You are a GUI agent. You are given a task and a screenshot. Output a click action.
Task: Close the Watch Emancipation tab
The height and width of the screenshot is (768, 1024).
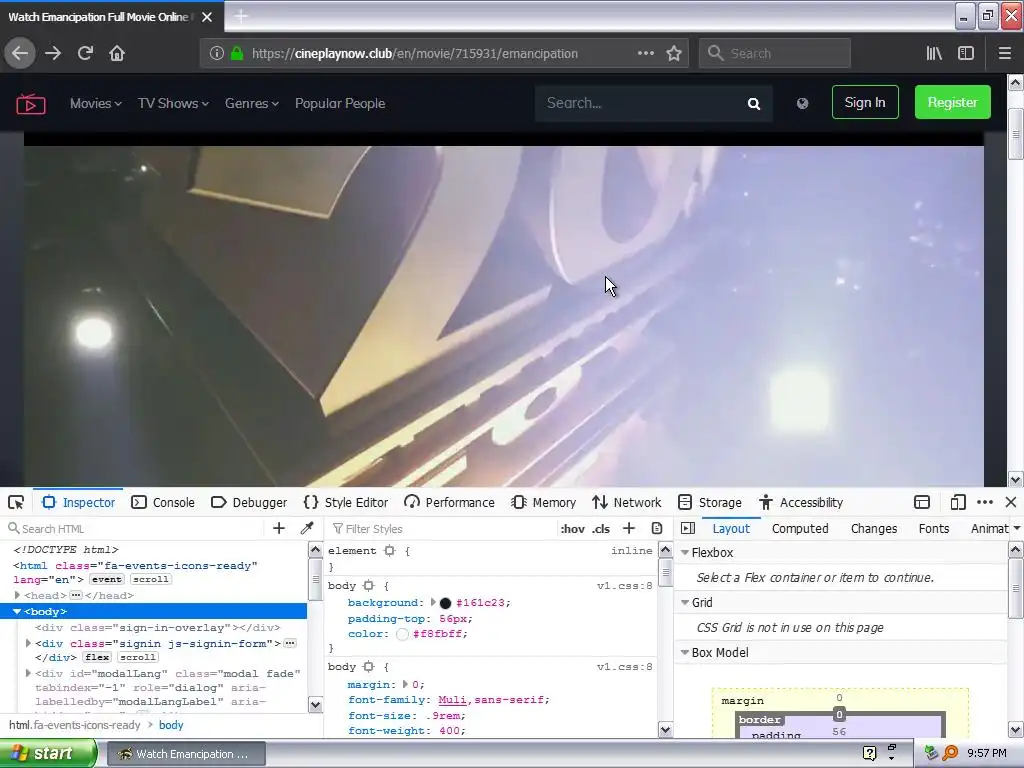[x=207, y=17]
